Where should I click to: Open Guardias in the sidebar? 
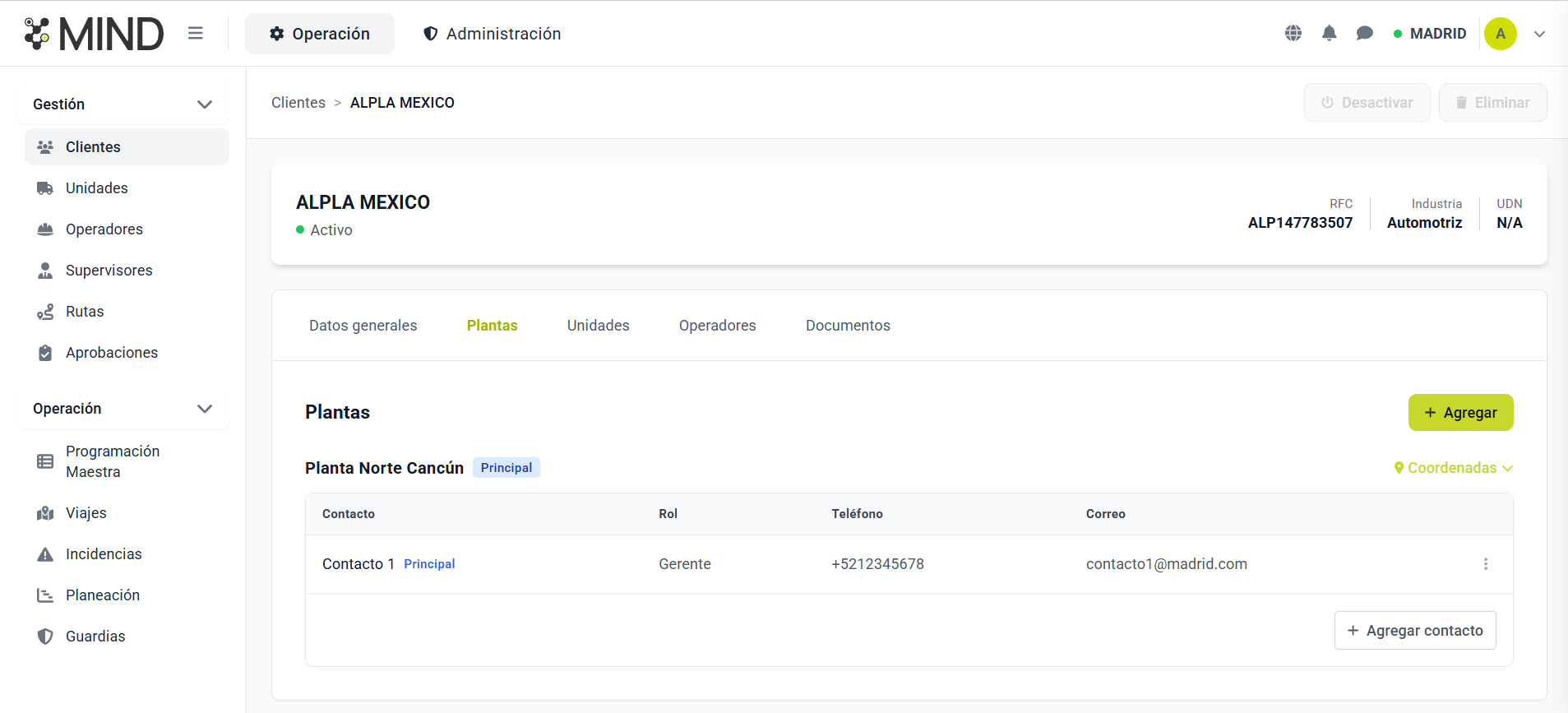tap(127, 637)
